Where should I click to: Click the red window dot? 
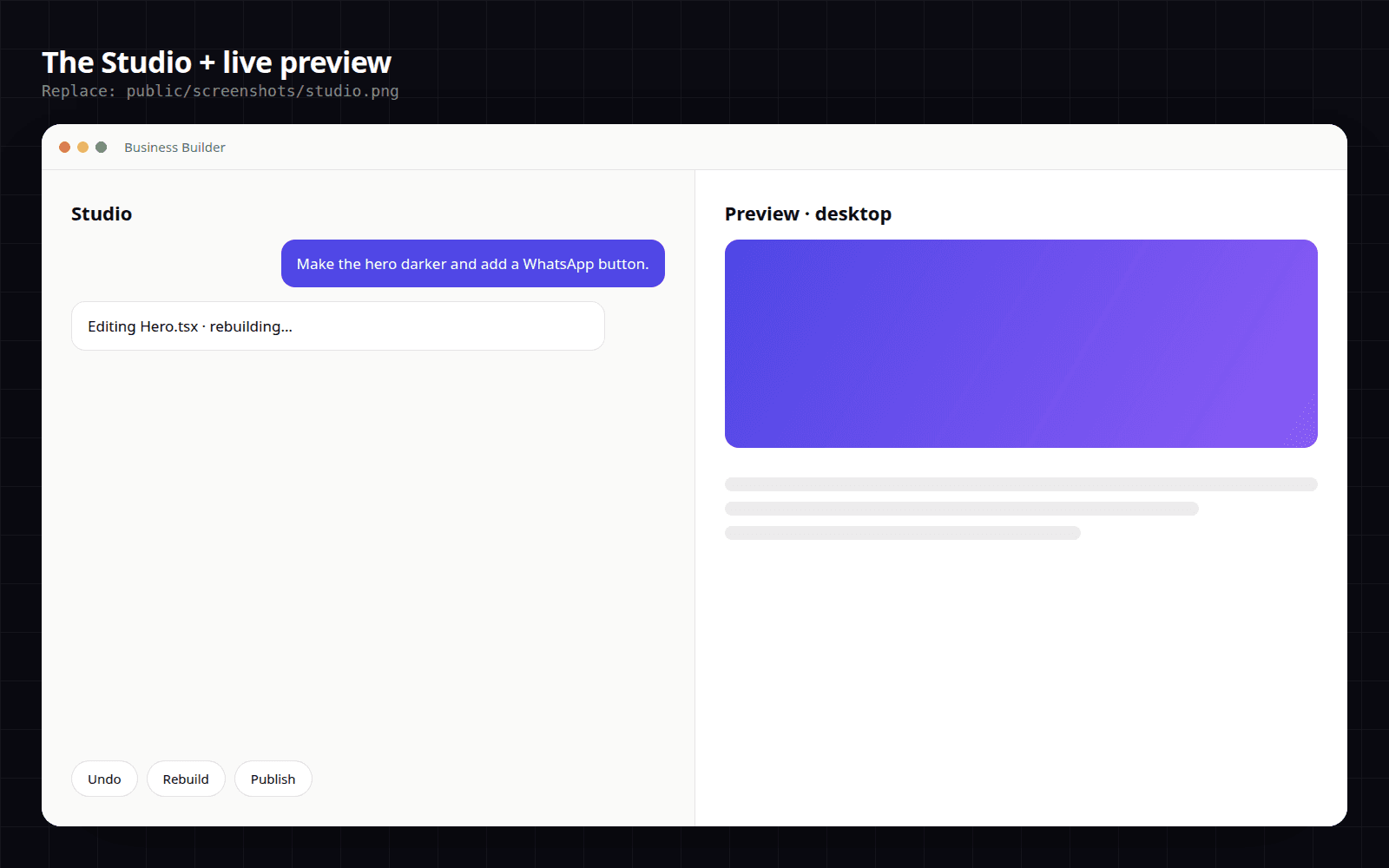click(x=64, y=148)
